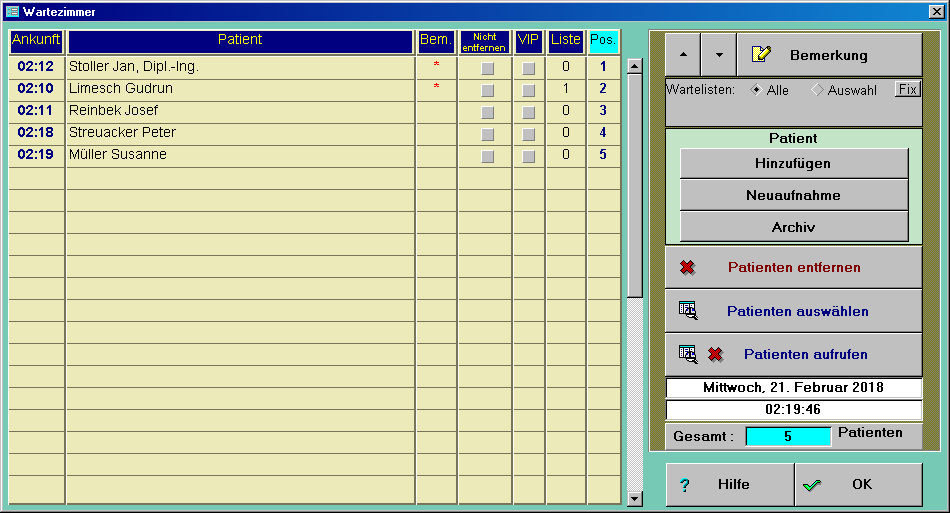Viewport: 950px width, 513px height.
Task: Click Patienten aufrufen button
Action: point(794,354)
